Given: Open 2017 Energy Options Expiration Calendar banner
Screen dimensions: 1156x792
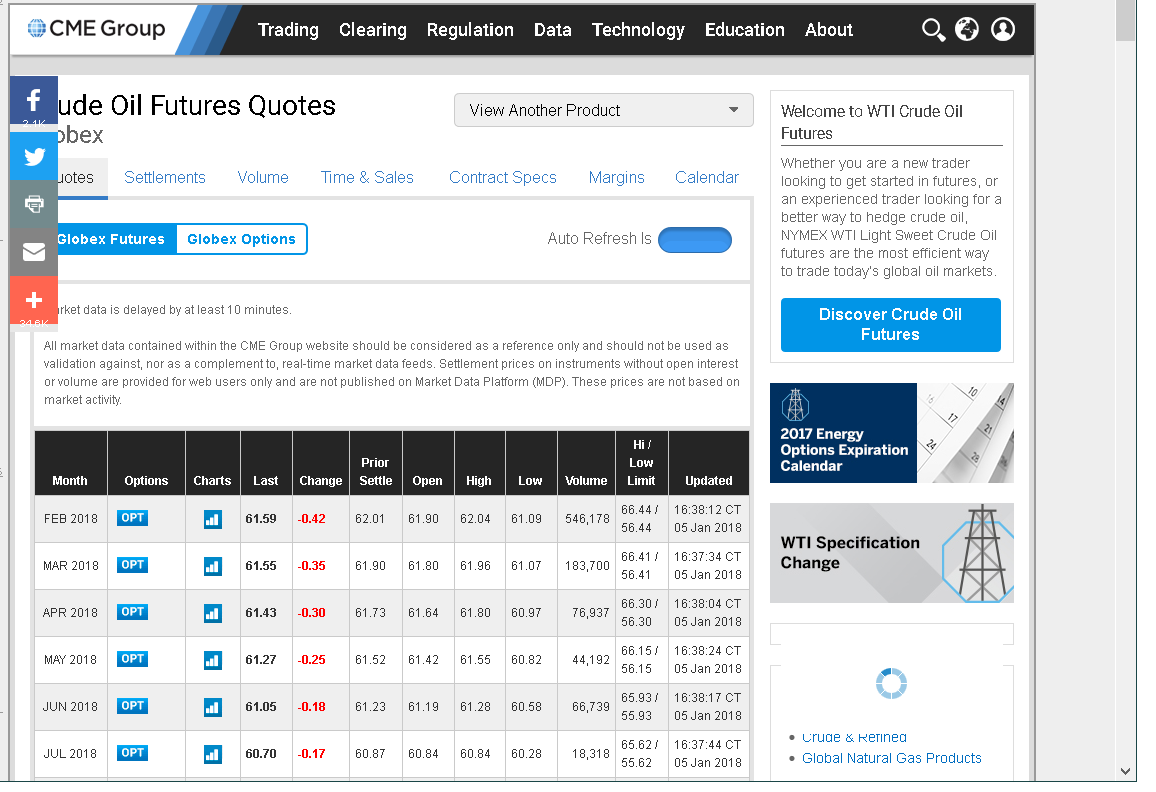Looking at the screenshot, I should point(891,433).
